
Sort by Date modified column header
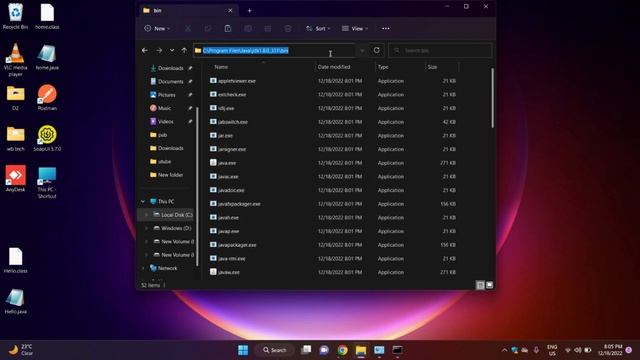[x=334, y=67]
